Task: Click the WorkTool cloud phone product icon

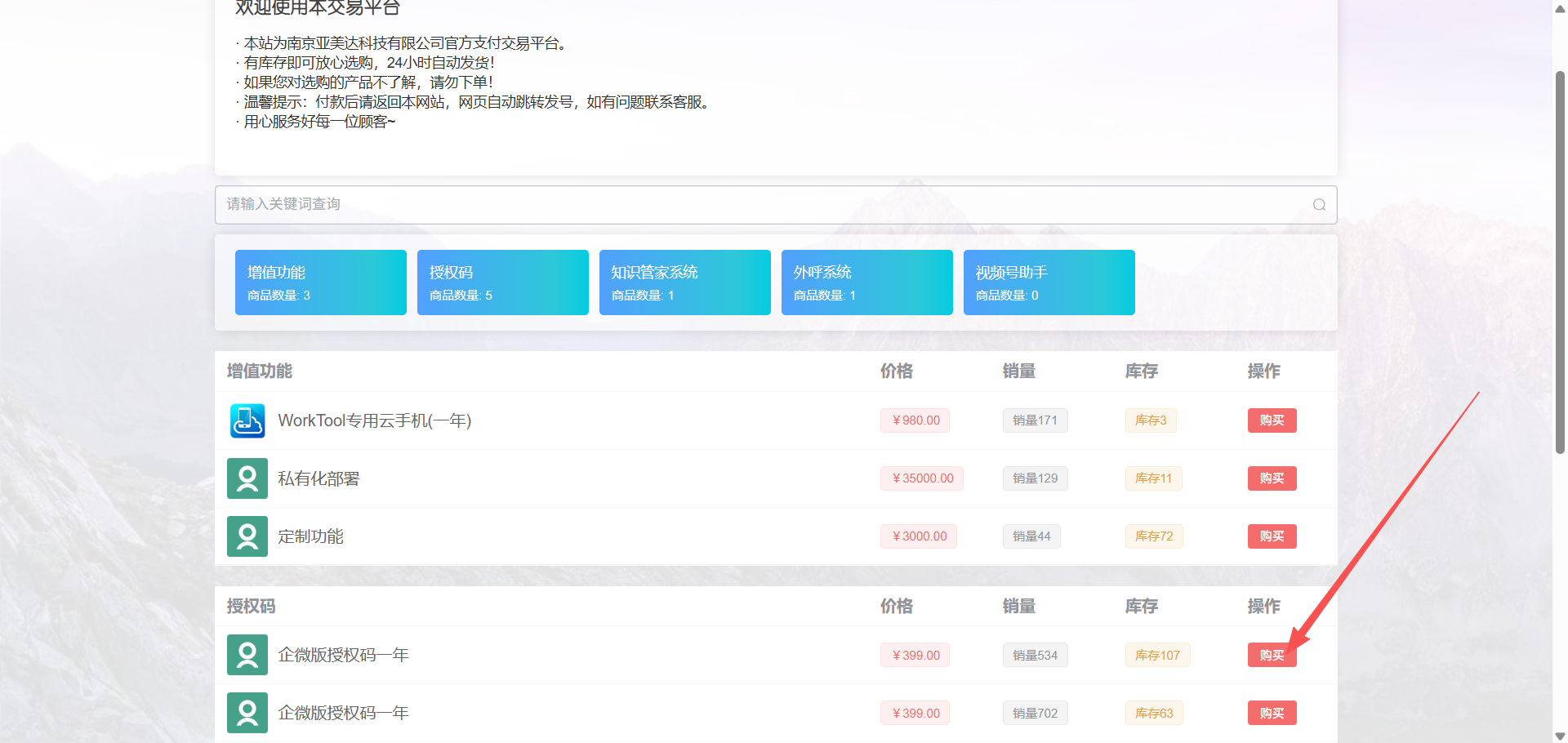Action: pos(247,420)
